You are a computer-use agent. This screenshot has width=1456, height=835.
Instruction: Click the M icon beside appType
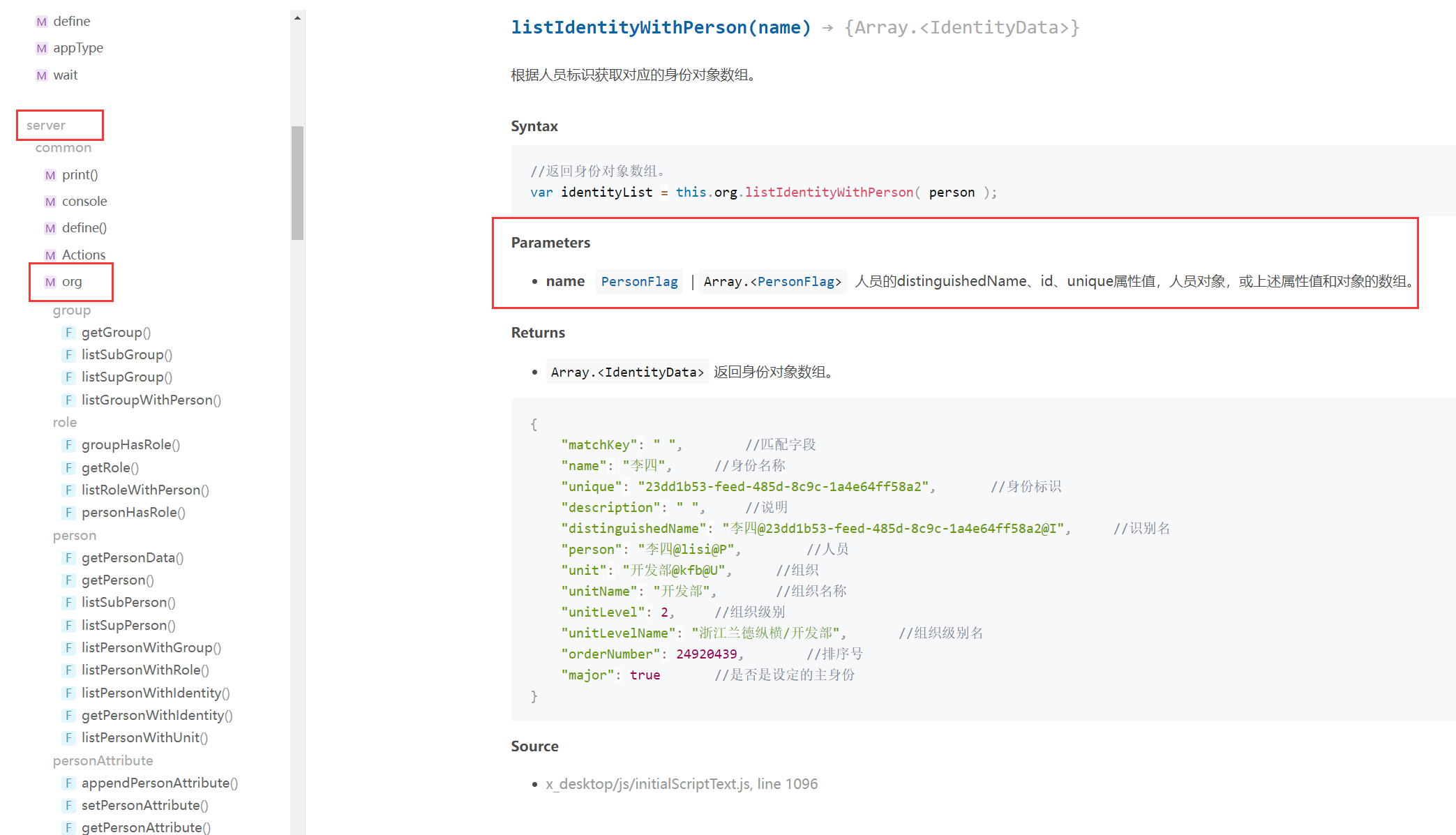click(42, 48)
